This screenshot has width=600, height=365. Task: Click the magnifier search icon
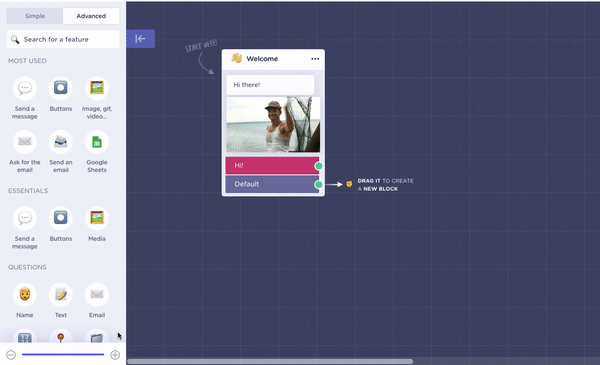(15, 39)
